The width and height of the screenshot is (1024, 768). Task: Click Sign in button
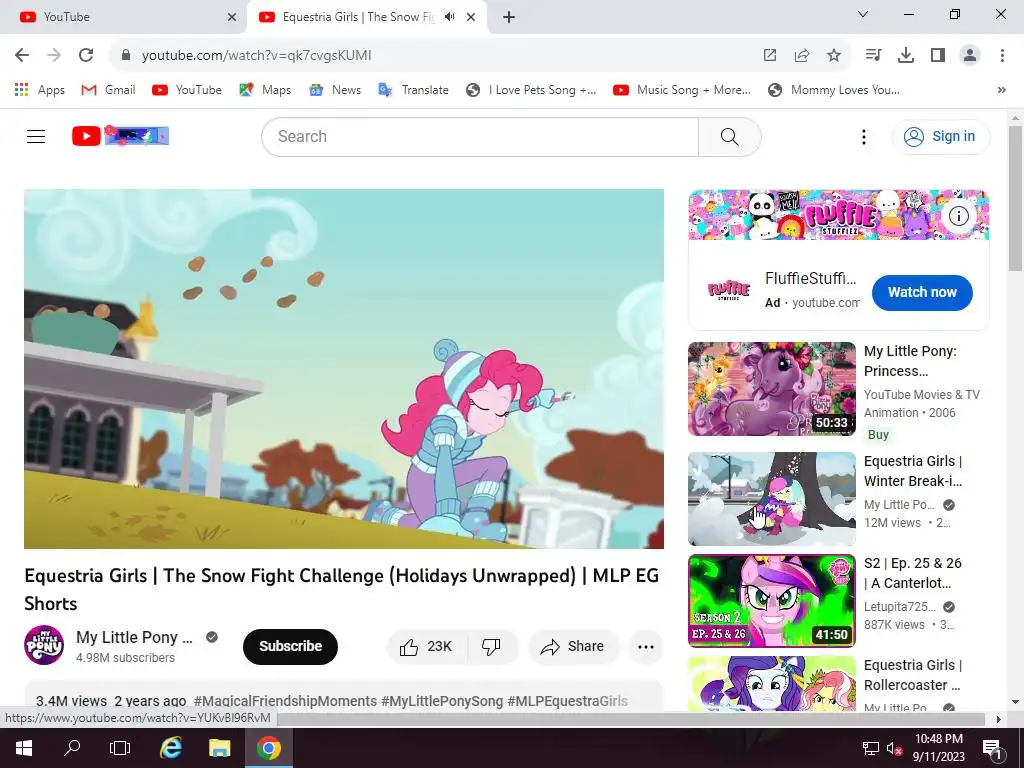940,136
